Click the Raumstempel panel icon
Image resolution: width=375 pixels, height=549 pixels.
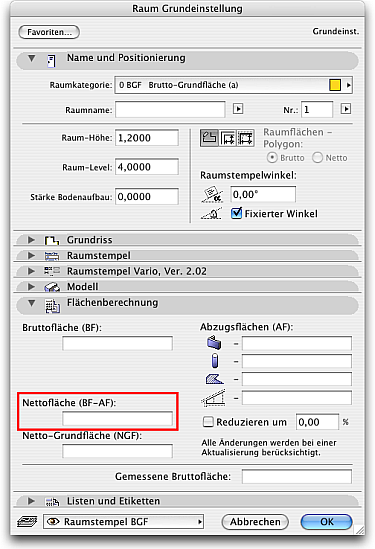(52, 256)
